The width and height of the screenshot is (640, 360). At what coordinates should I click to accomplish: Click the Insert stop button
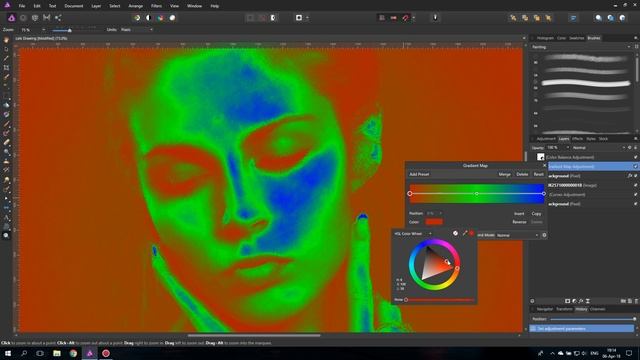click(x=519, y=213)
